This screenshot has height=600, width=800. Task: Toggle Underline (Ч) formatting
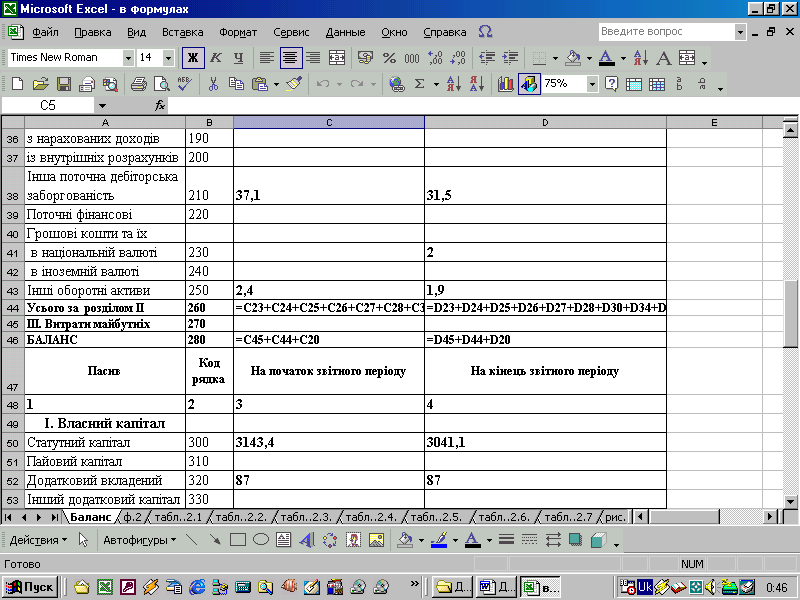click(x=238, y=58)
